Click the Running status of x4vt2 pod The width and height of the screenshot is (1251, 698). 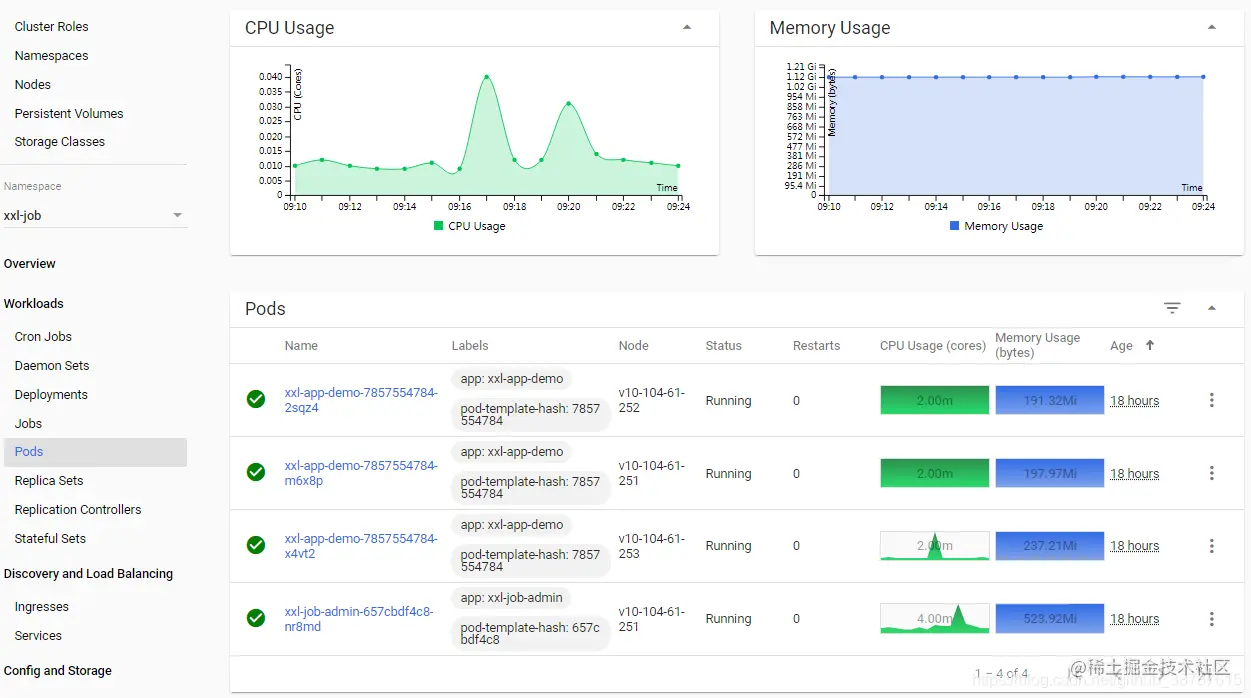pyautogui.click(x=728, y=546)
